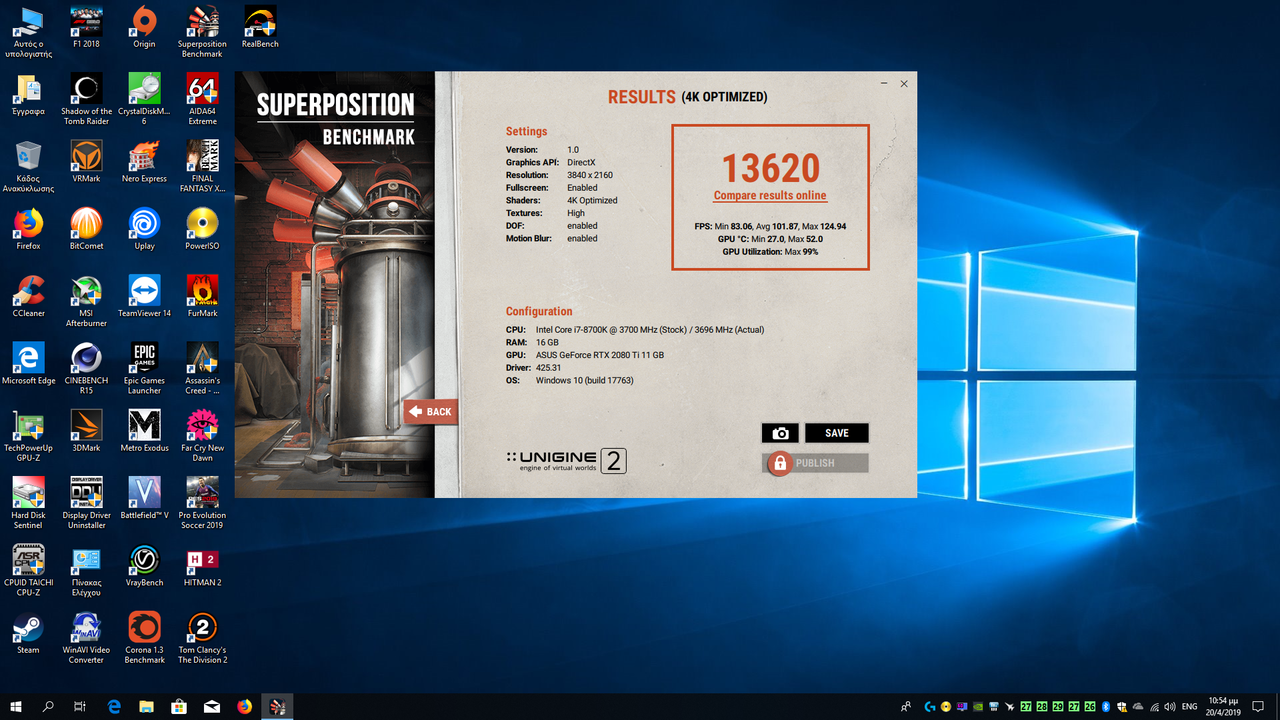
Task: Open Metro Exodus desktop icon
Action: click(144, 430)
